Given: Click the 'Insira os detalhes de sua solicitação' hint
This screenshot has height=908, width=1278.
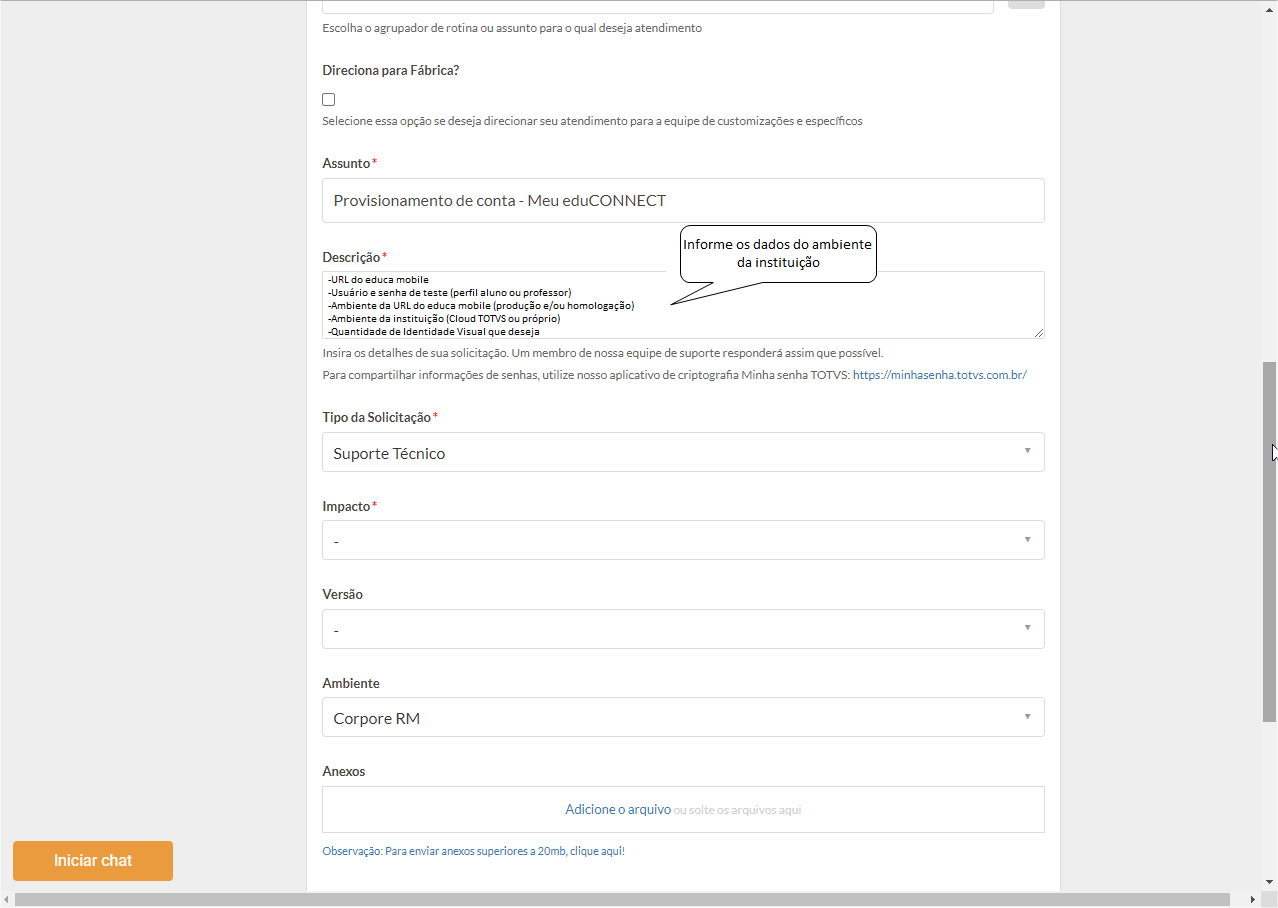Looking at the screenshot, I should pyautogui.click(x=602, y=353).
